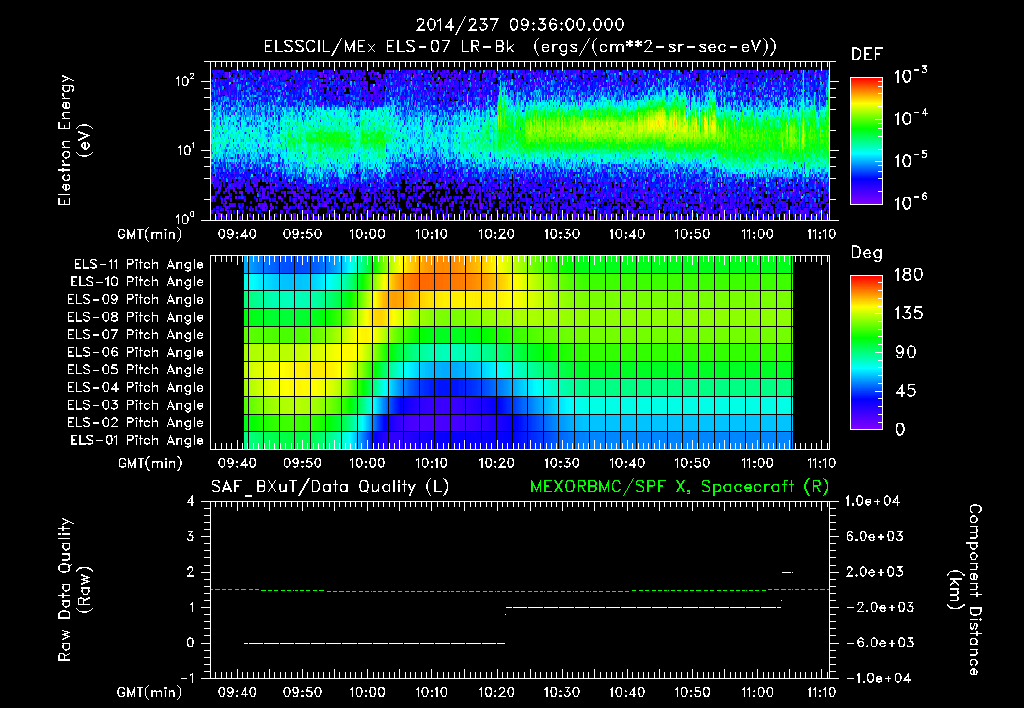Click the 2.0e+03 Component Distance tick
1024x708 pixels.
point(875,572)
